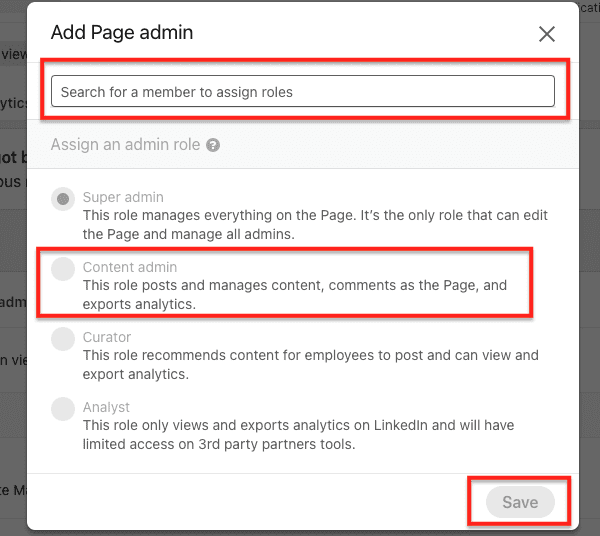Focus the member search field
Screen dimensions: 600x536
303,91
